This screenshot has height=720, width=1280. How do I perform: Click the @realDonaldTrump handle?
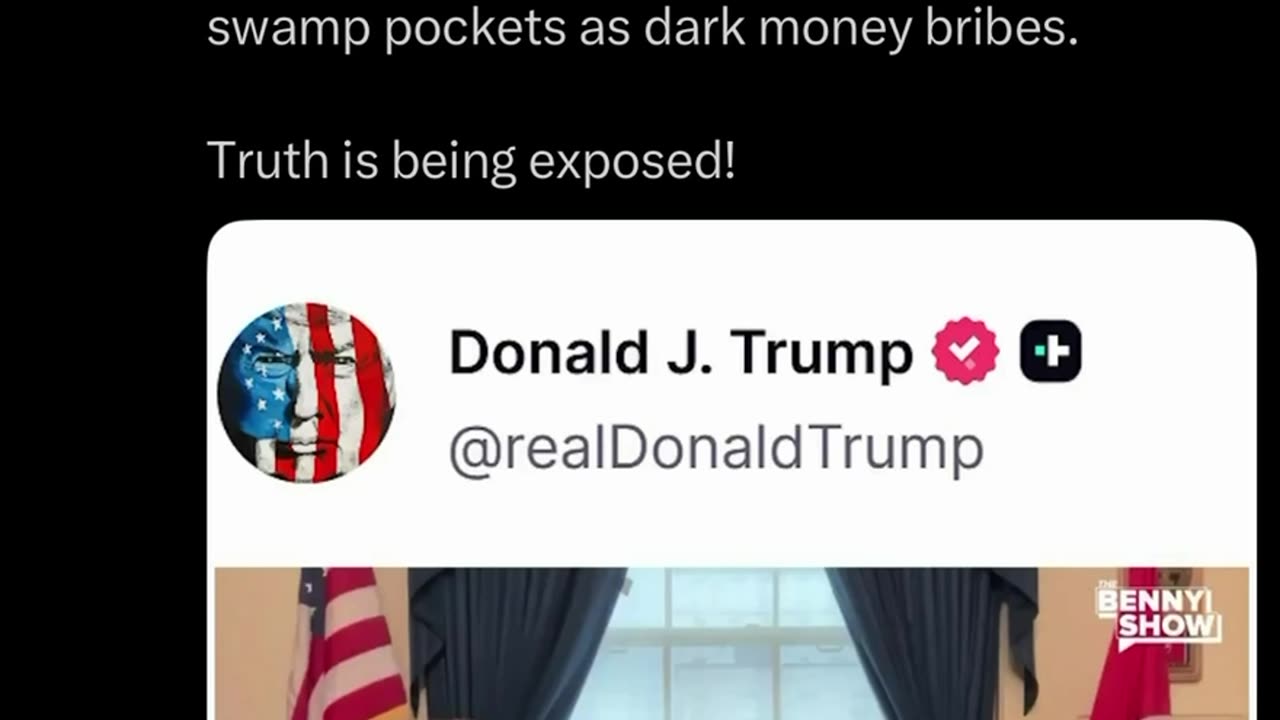point(716,448)
